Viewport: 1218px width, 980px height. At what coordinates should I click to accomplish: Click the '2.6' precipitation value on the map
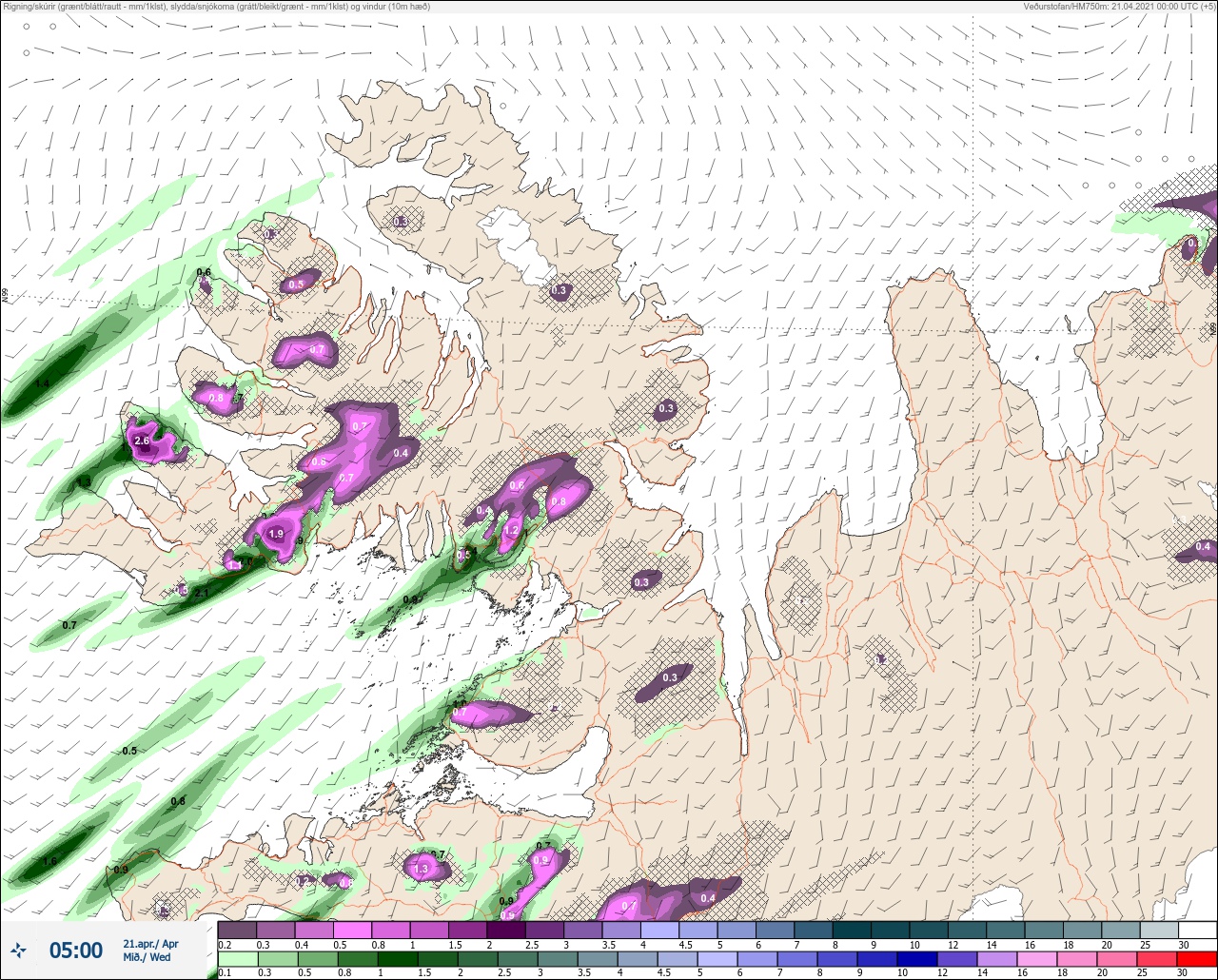[x=143, y=441]
